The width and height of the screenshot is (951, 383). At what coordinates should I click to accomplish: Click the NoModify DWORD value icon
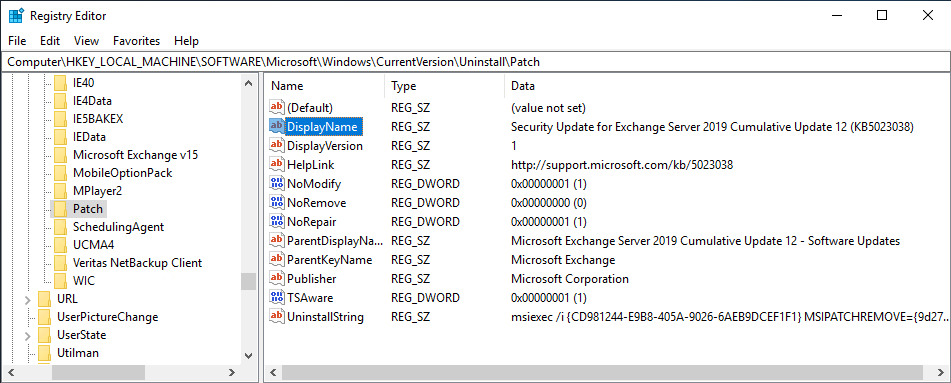tap(277, 183)
